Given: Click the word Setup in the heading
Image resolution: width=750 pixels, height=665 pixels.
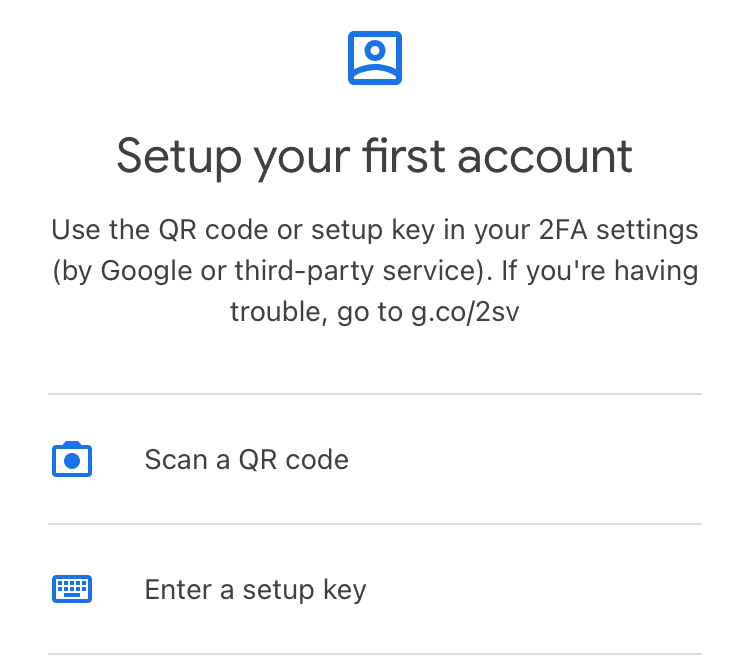Looking at the screenshot, I should [x=179, y=156].
